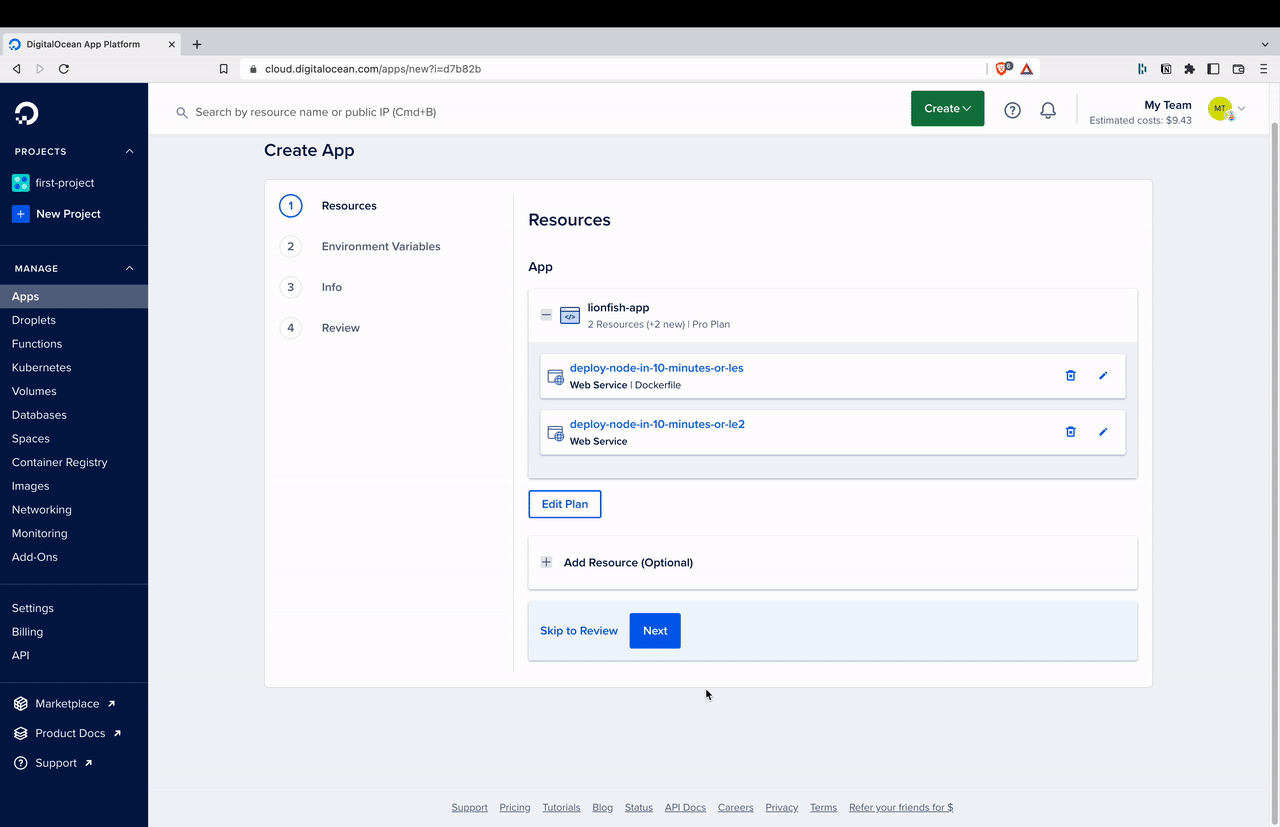Image resolution: width=1280 pixels, height=827 pixels.
Task: Open the Edit Plan dialog
Action: (x=564, y=504)
